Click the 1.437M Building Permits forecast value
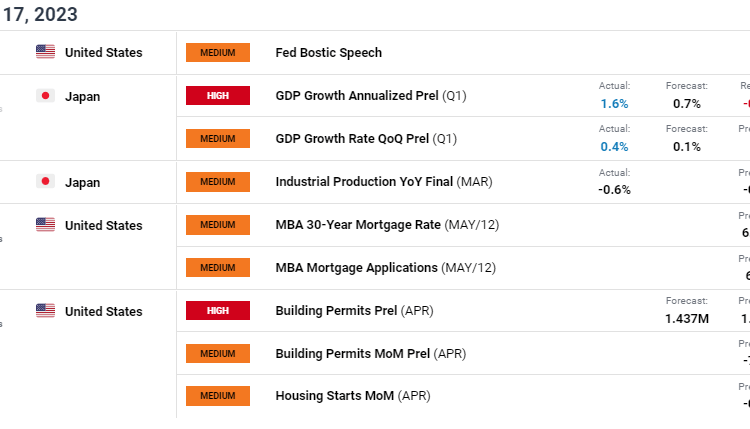Image resolution: width=750 pixels, height=429 pixels. point(687,318)
